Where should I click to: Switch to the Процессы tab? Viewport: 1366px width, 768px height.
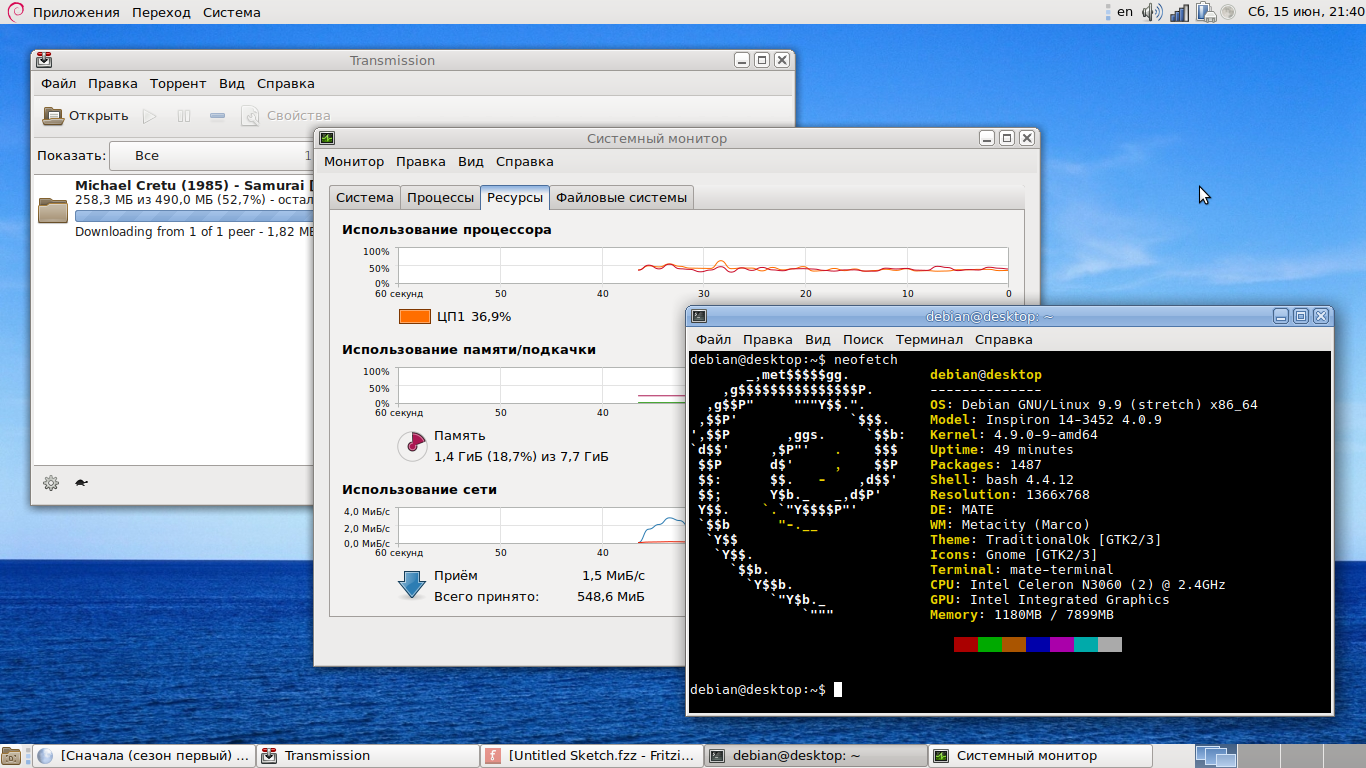[440, 198]
